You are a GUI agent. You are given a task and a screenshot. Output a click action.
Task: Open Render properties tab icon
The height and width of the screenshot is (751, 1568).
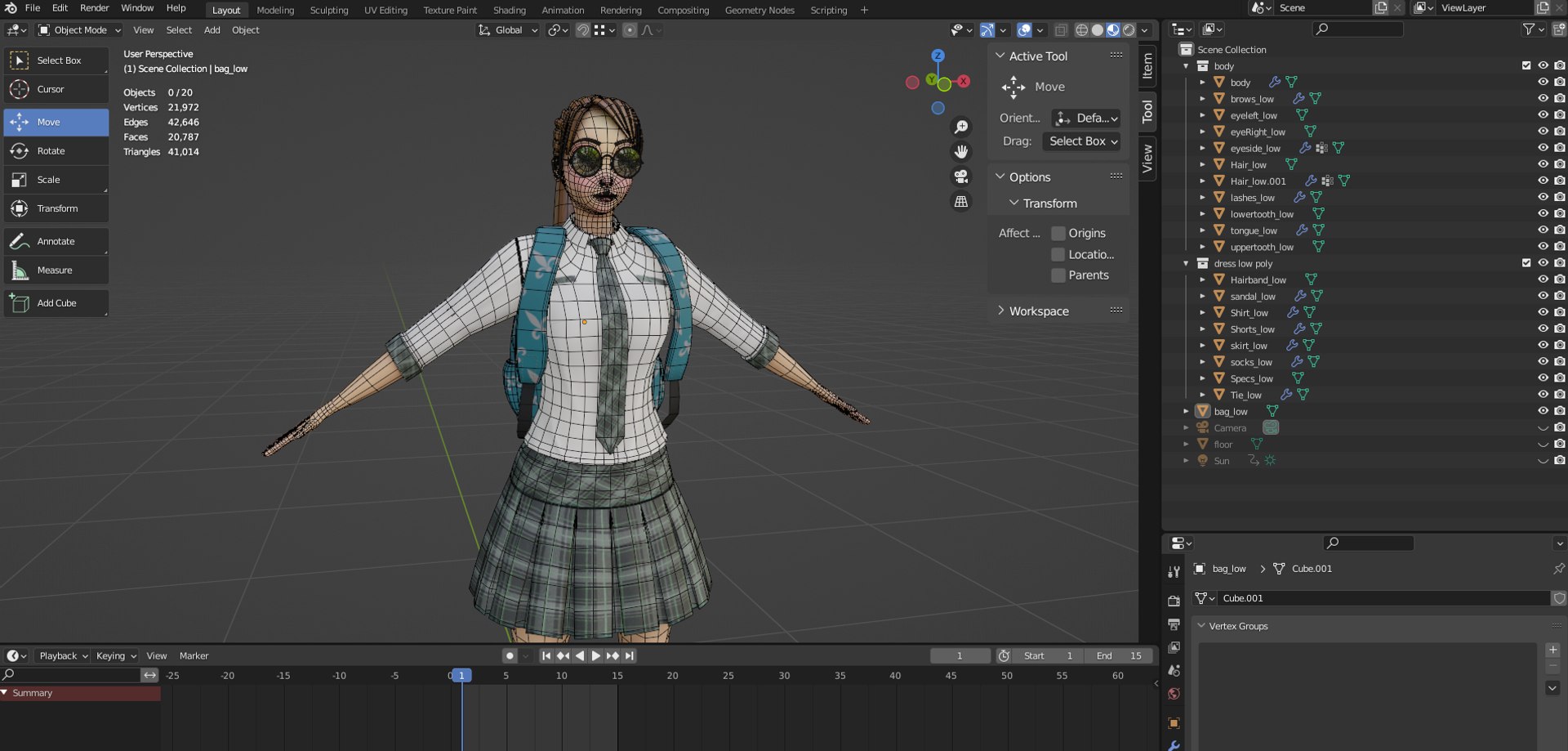pos(1174,601)
